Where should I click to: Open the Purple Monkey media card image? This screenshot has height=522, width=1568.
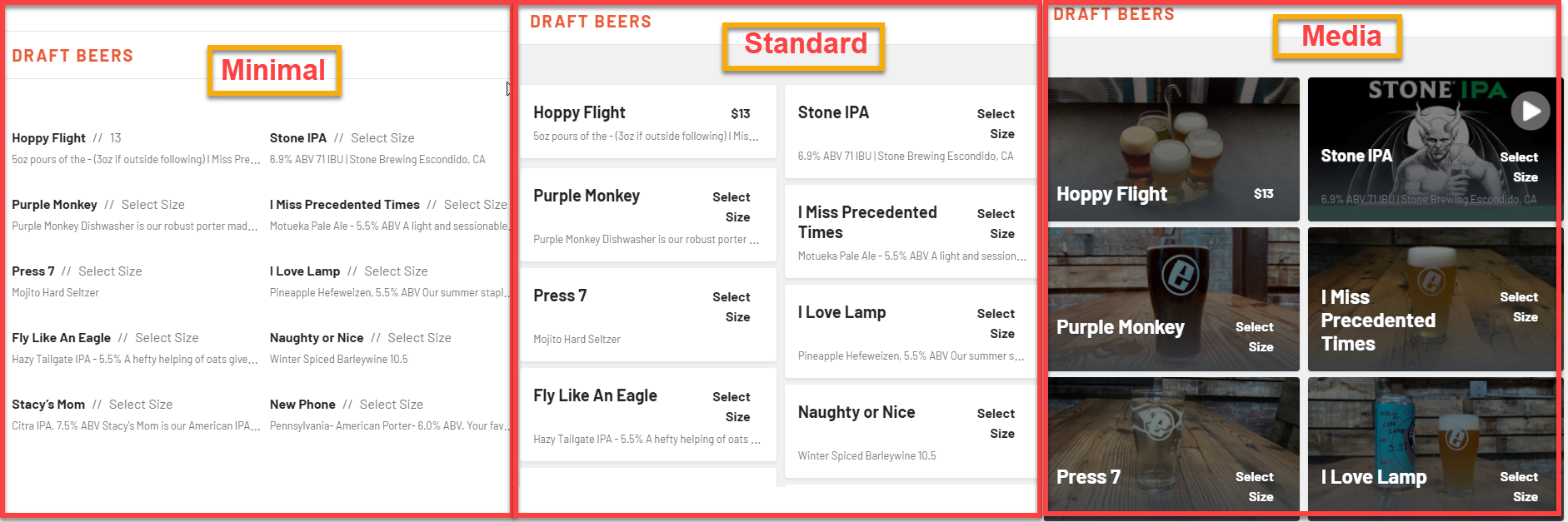[1173, 300]
